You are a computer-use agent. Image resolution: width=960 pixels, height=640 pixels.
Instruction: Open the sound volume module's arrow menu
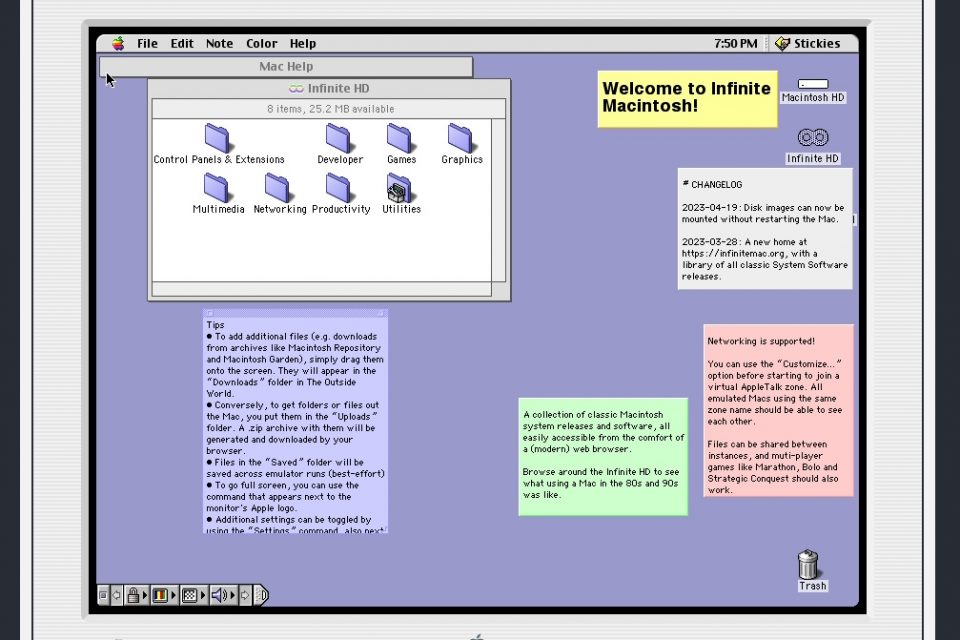point(231,595)
